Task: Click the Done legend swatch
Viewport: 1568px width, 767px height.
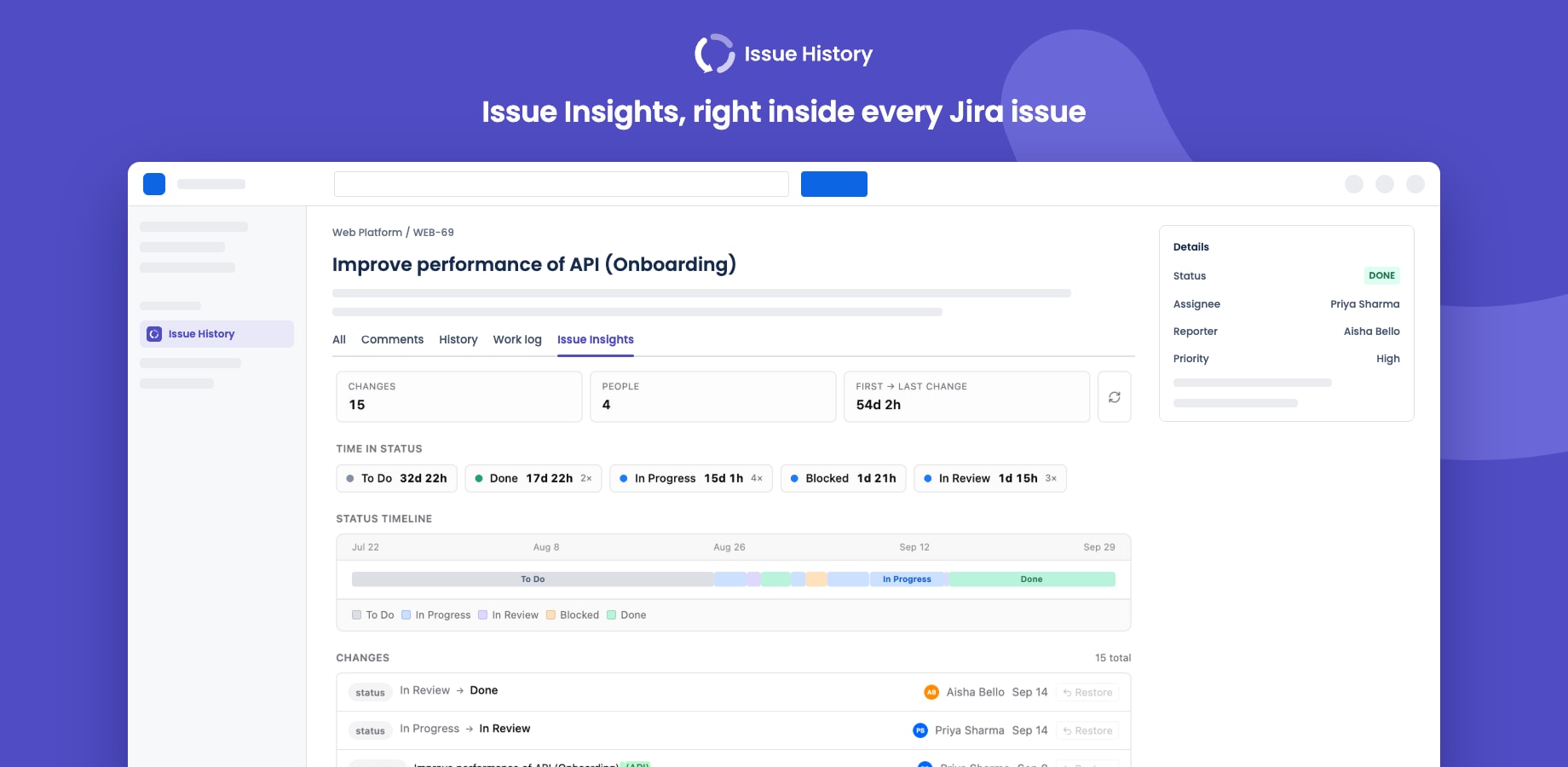Action: tap(612, 614)
